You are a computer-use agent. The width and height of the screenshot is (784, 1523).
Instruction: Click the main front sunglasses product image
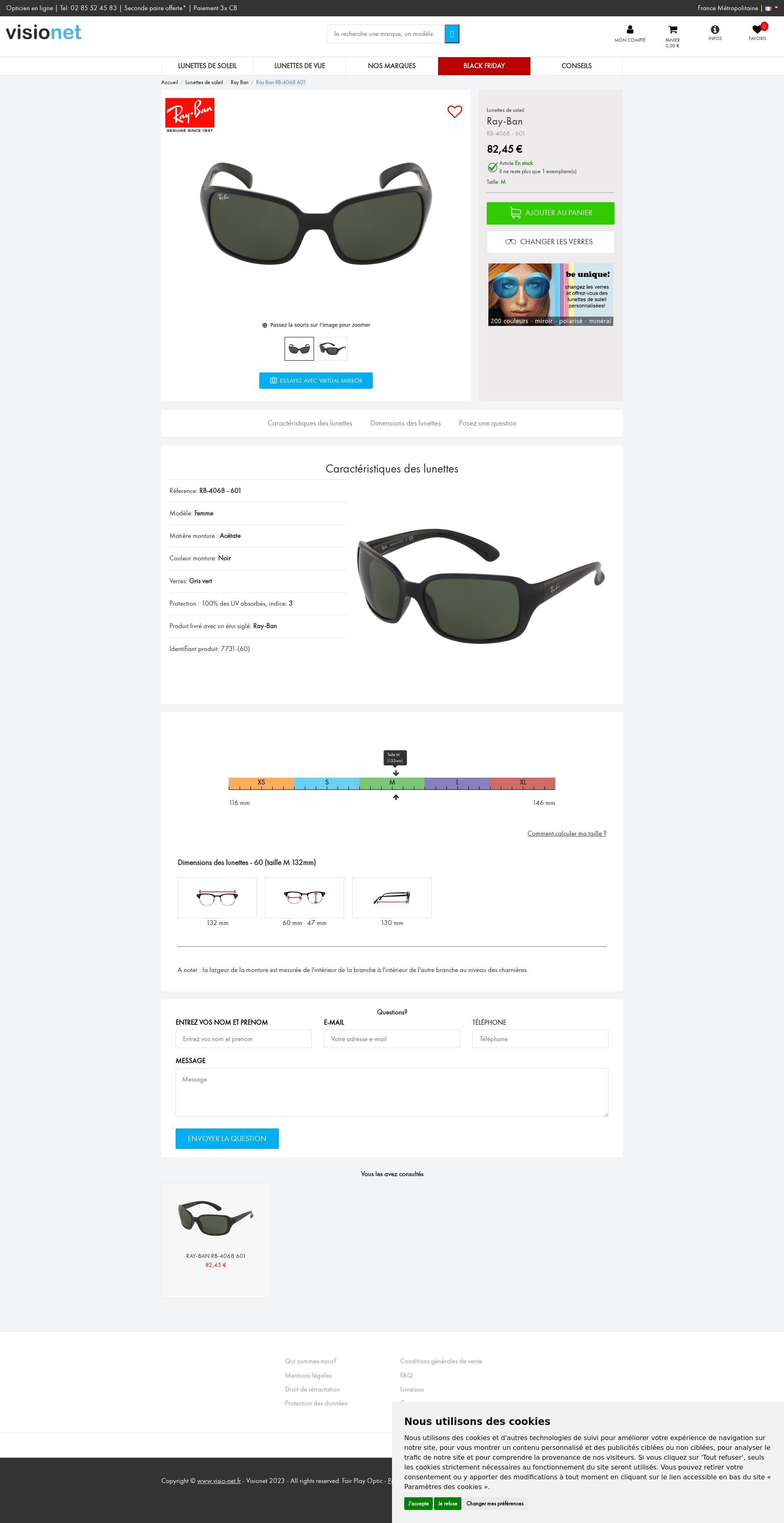tap(316, 213)
